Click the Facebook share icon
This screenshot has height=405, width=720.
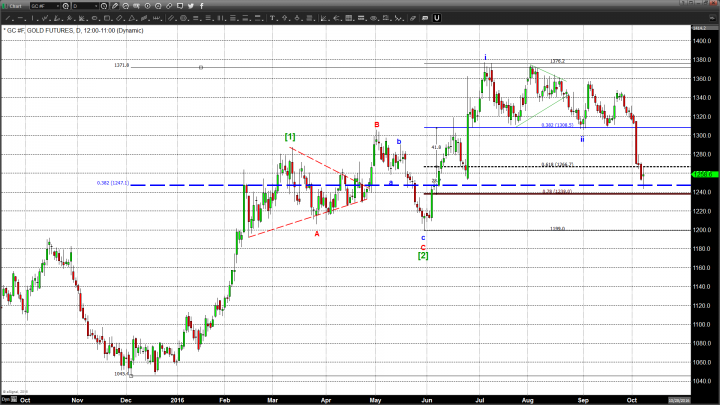[x=202, y=6]
